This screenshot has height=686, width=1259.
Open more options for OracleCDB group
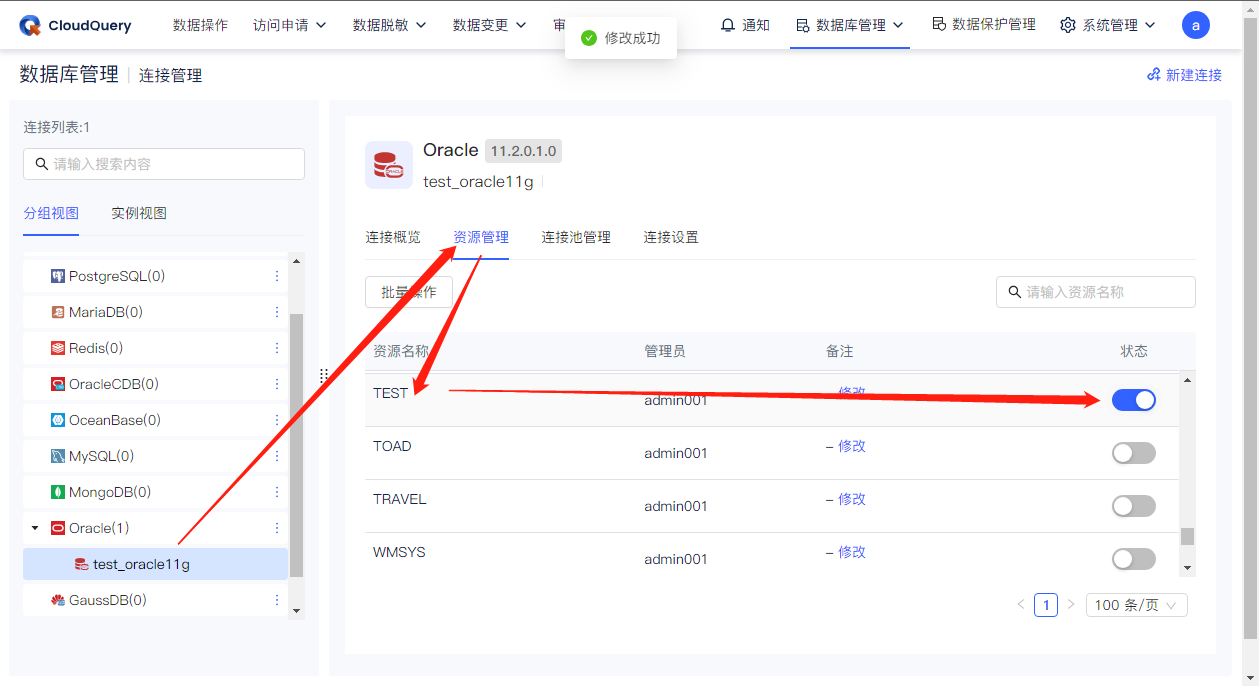(x=277, y=384)
